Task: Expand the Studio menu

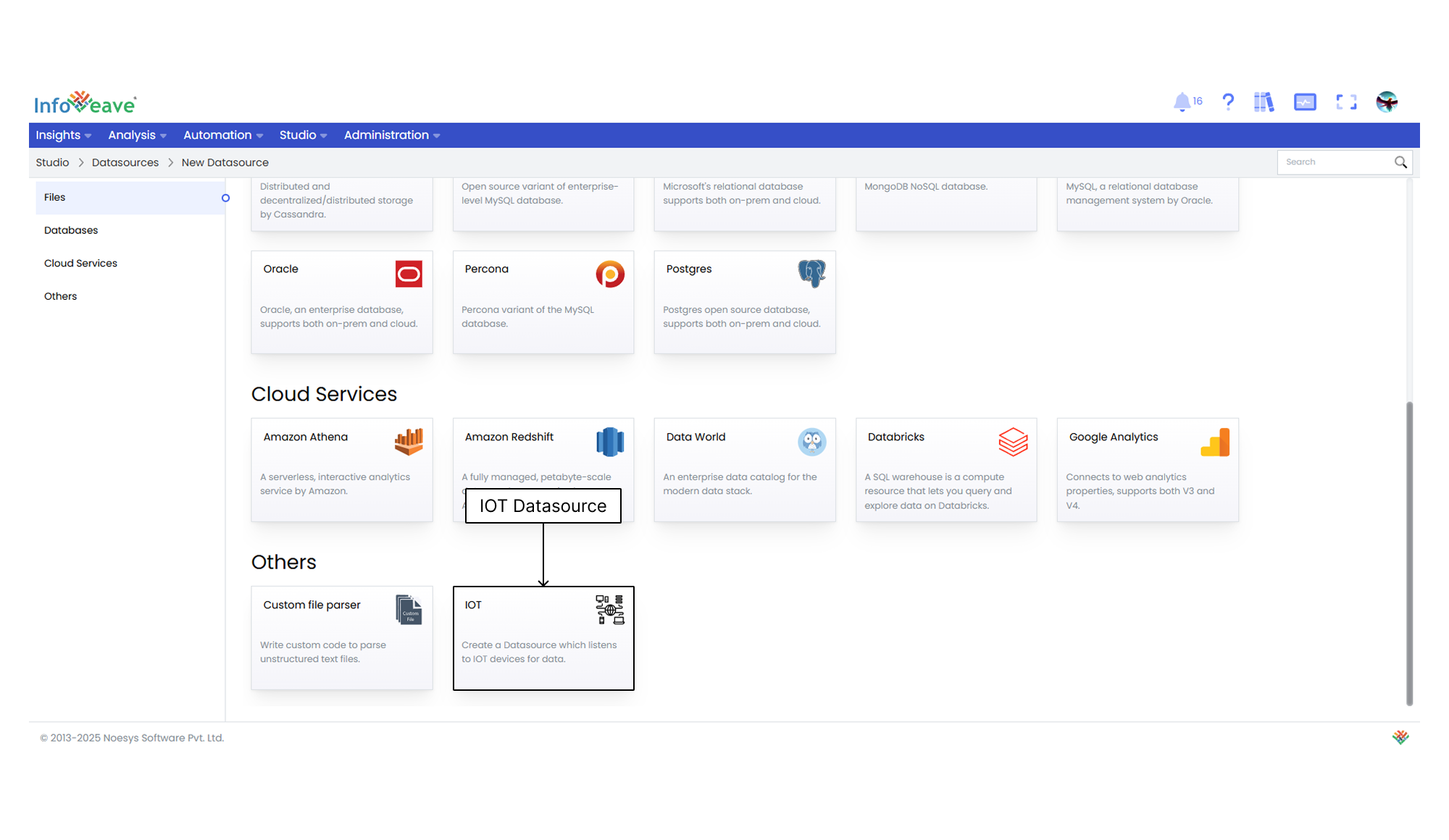Action: coord(304,135)
